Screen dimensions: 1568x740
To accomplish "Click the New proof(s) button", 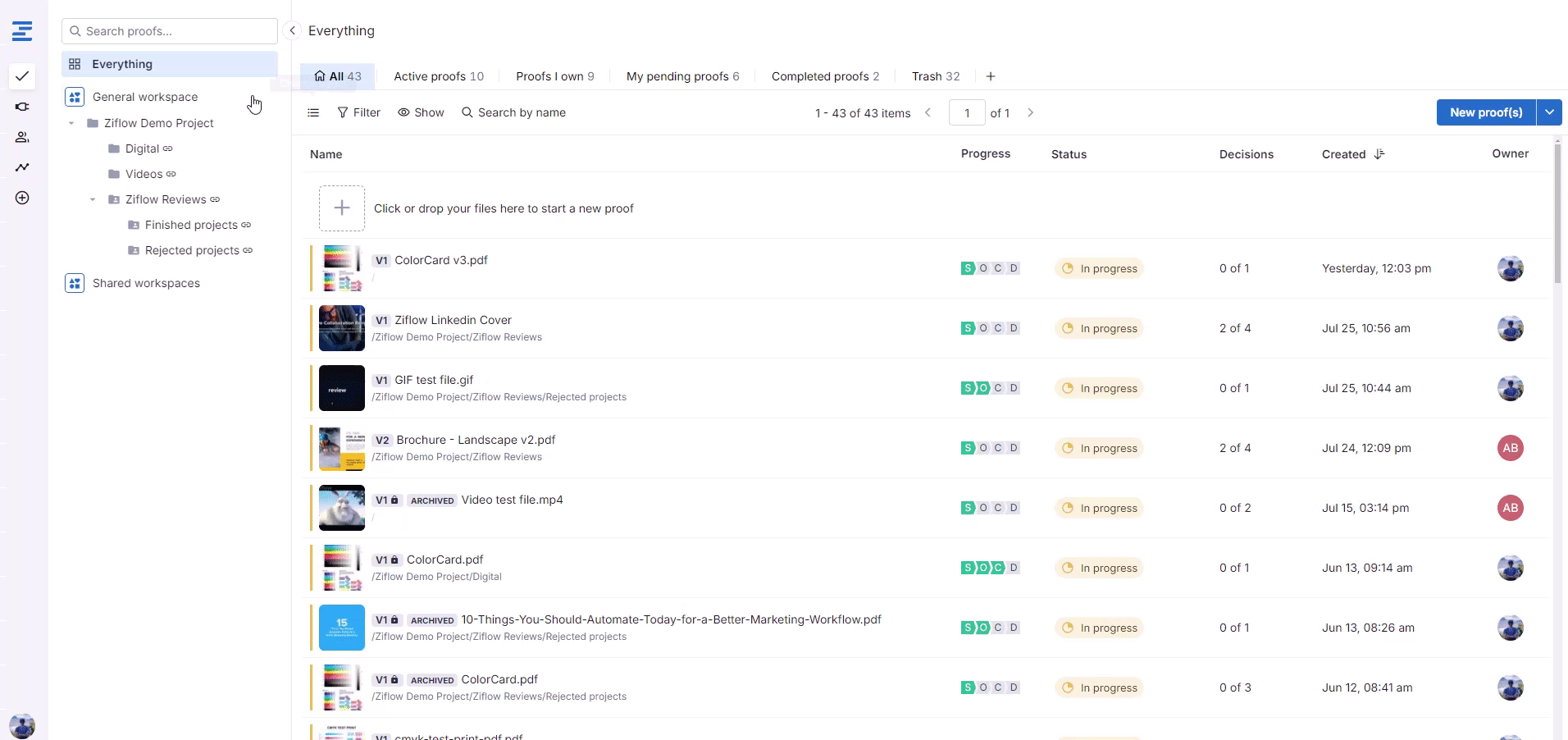I will click(x=1485, y=112).
